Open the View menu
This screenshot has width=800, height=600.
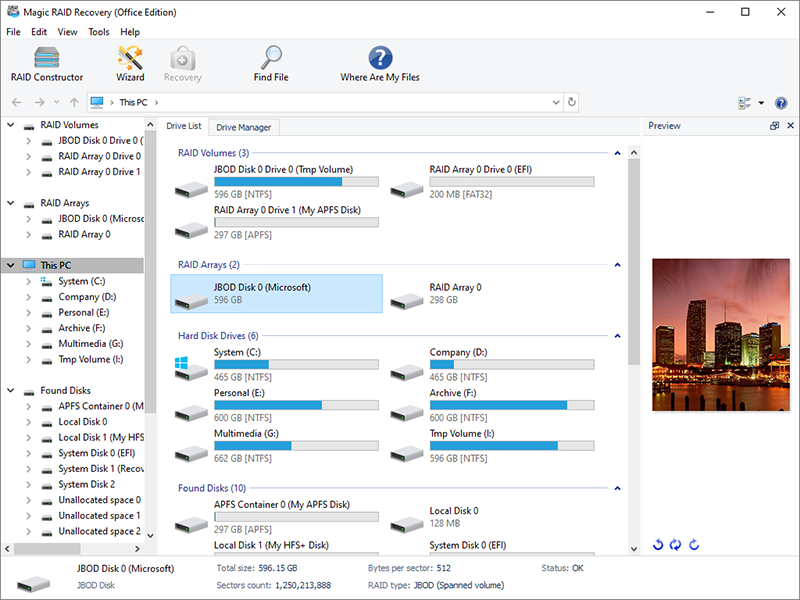(x=67, y=32)
